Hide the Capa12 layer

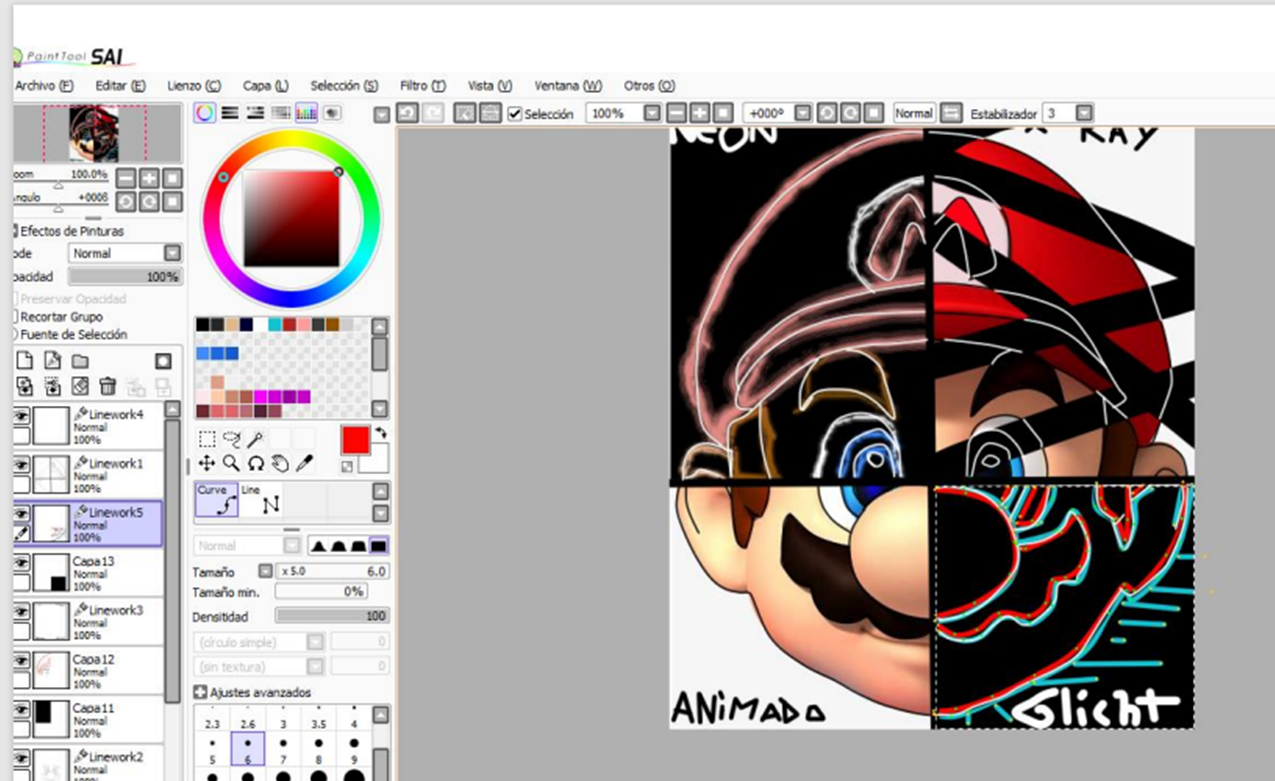click(x=21, y=660)
